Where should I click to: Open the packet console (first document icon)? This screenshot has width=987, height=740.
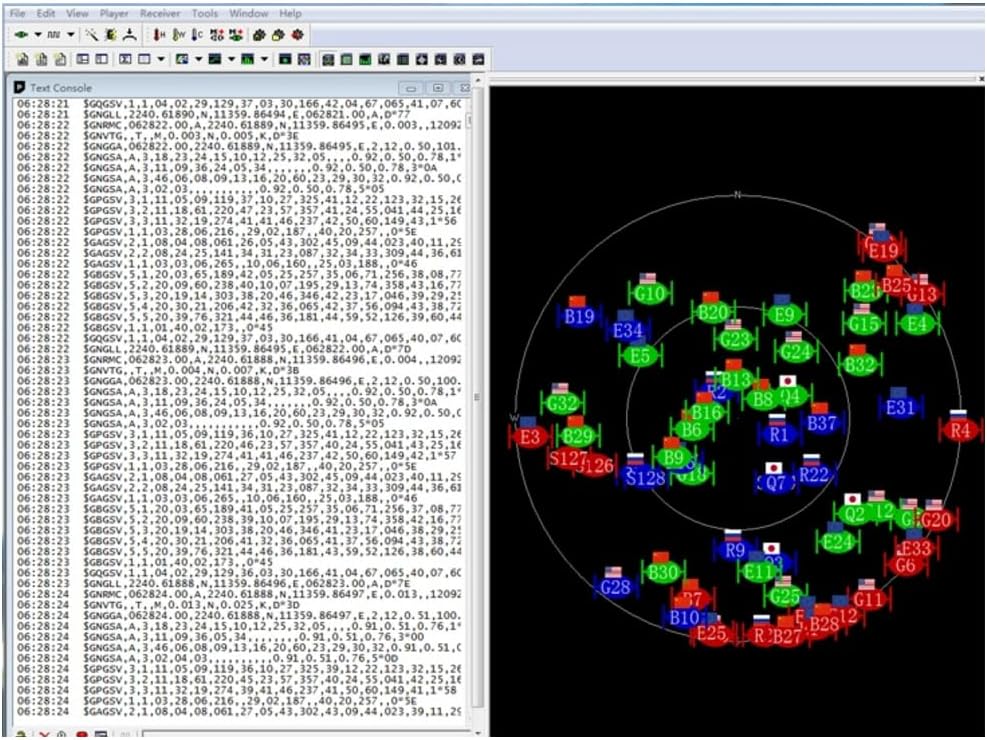[23, 60]
